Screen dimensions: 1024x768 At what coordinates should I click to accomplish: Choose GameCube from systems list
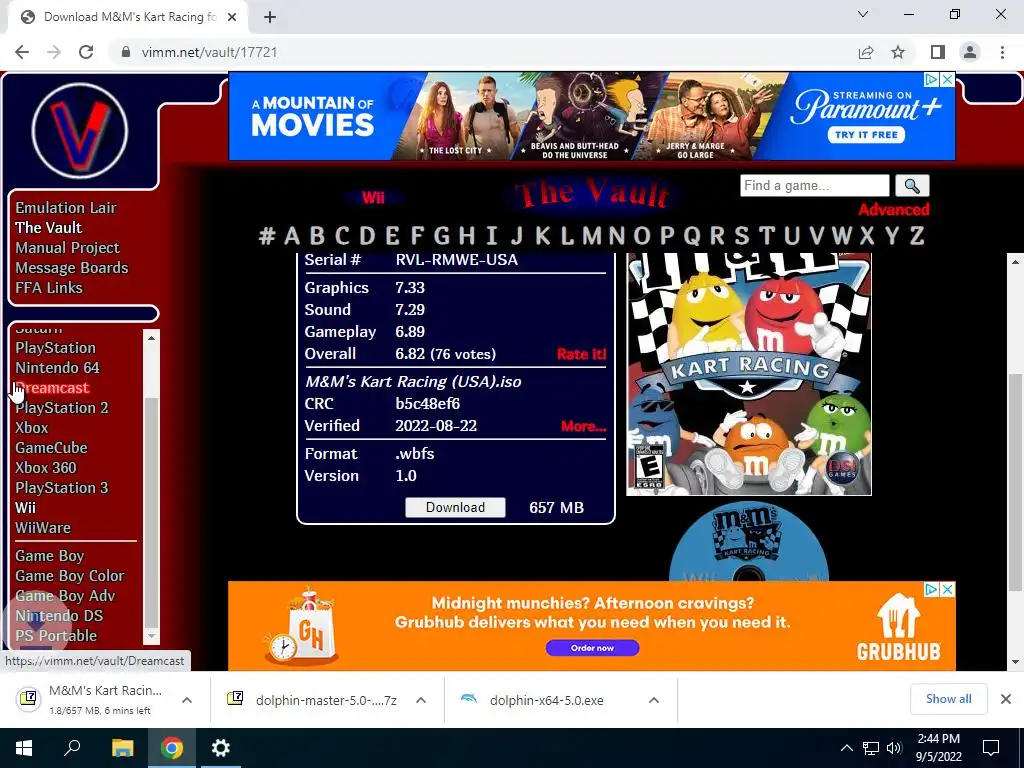[52, 447]
